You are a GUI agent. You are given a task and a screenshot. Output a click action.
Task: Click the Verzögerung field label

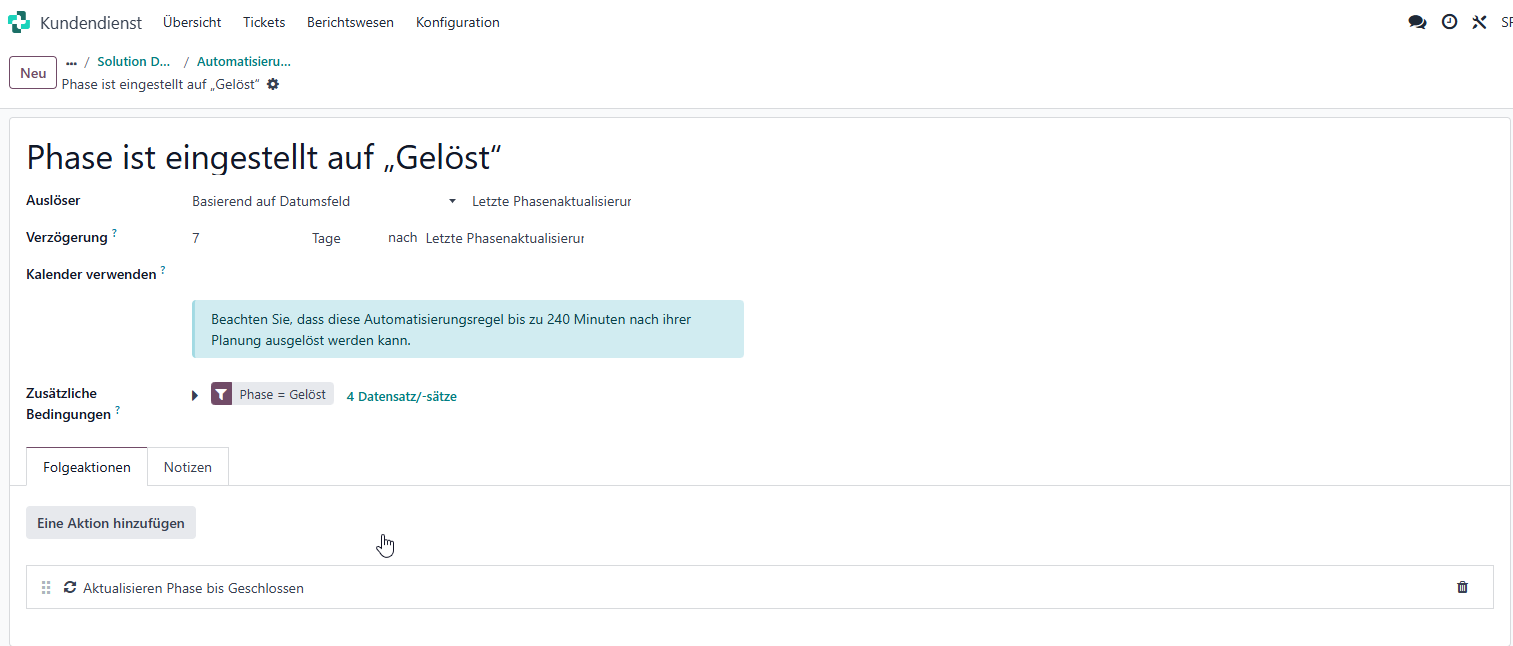click(x=66, y=237)
